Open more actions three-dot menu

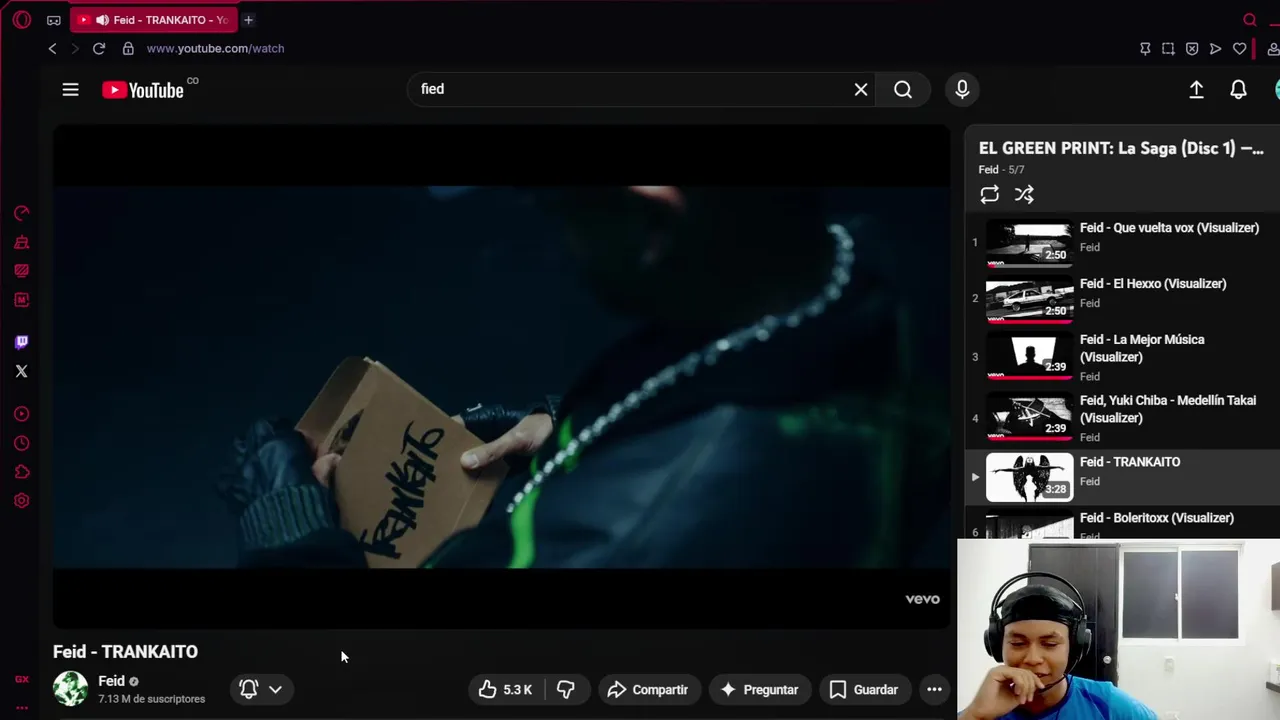(x=934, y=689)
